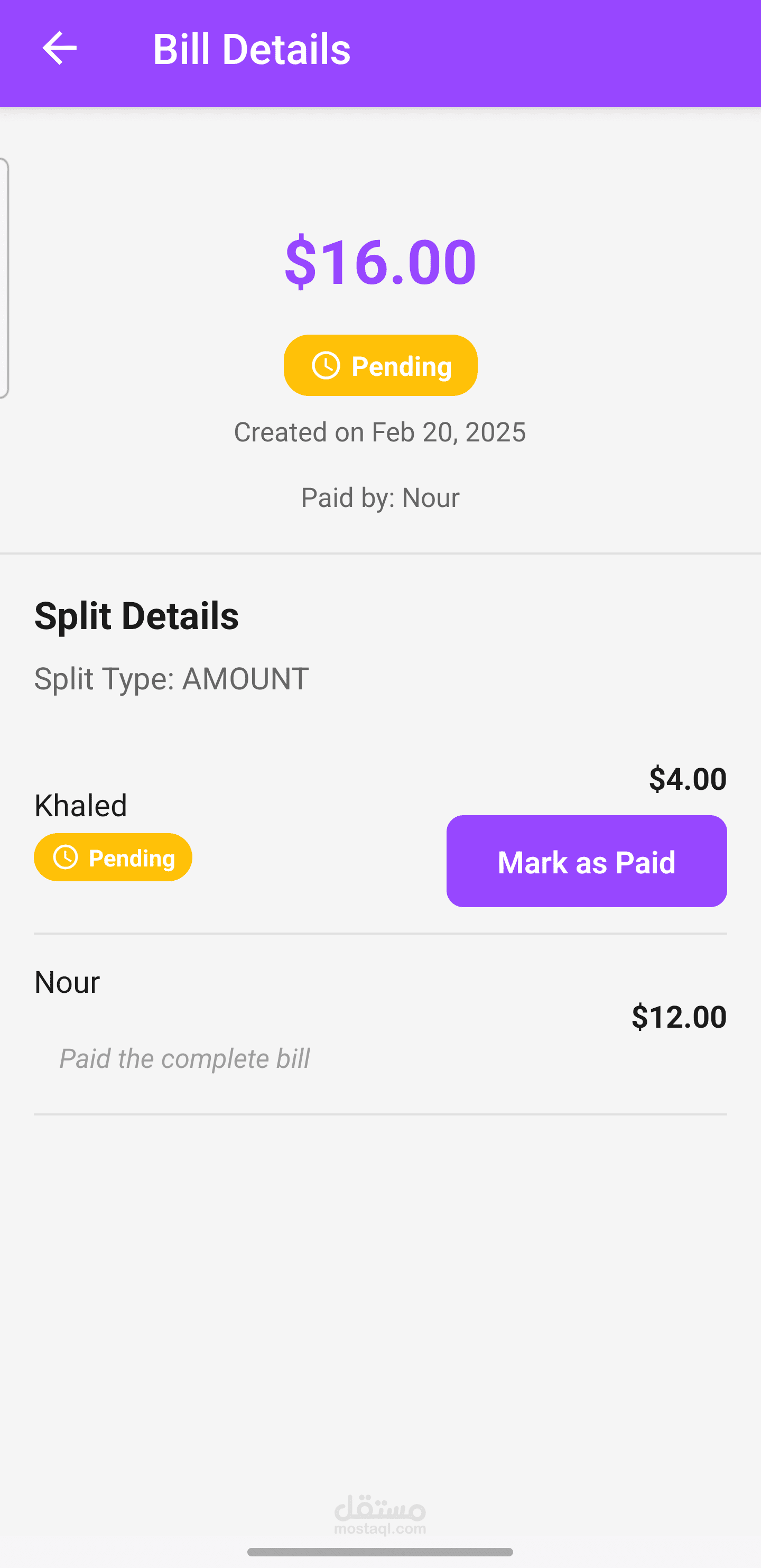The image size is (761, 1568).
Task: Click Khaled's $4.00 share amount
Action: click(688, 779)
